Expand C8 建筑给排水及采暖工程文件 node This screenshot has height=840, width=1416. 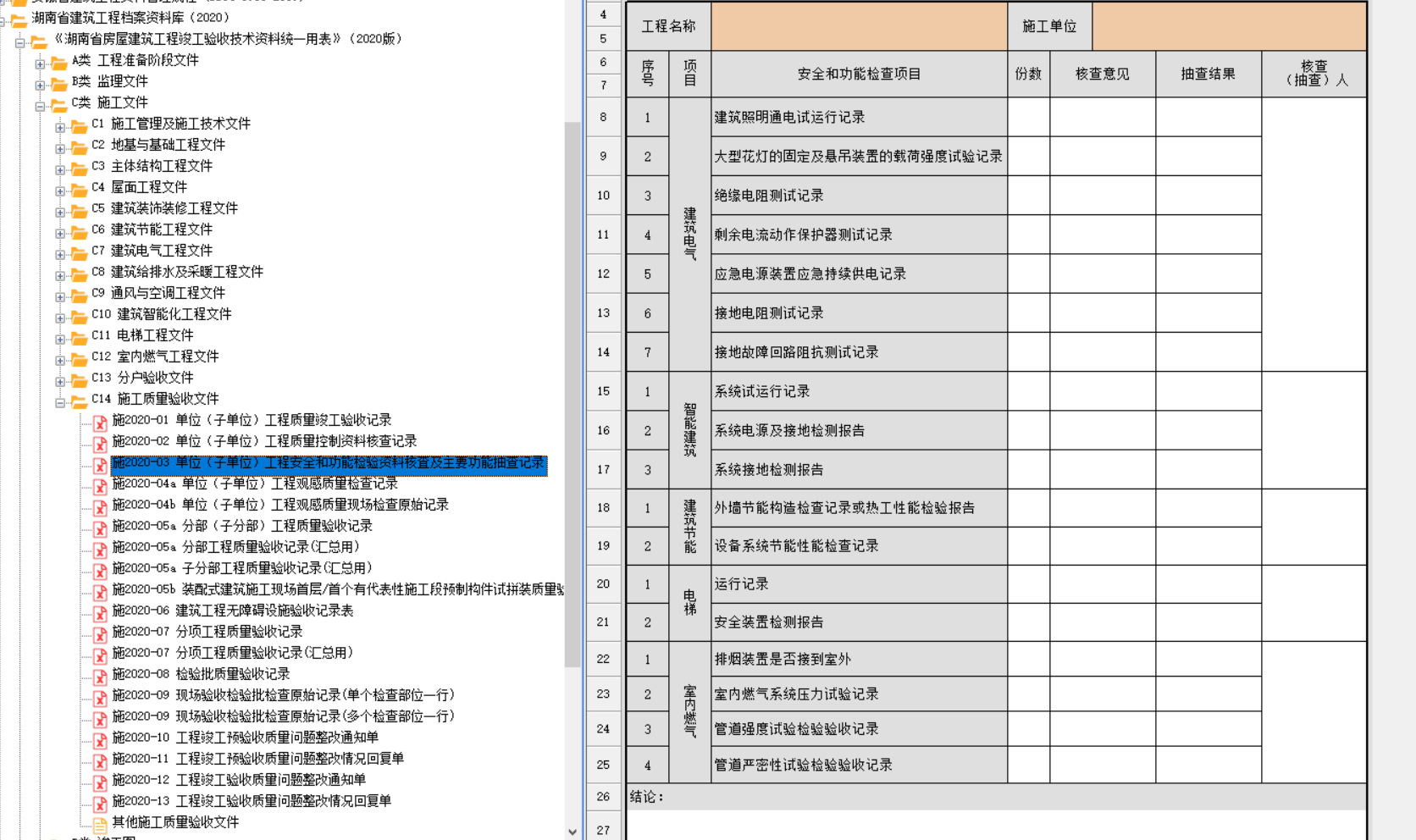(60, 275)
